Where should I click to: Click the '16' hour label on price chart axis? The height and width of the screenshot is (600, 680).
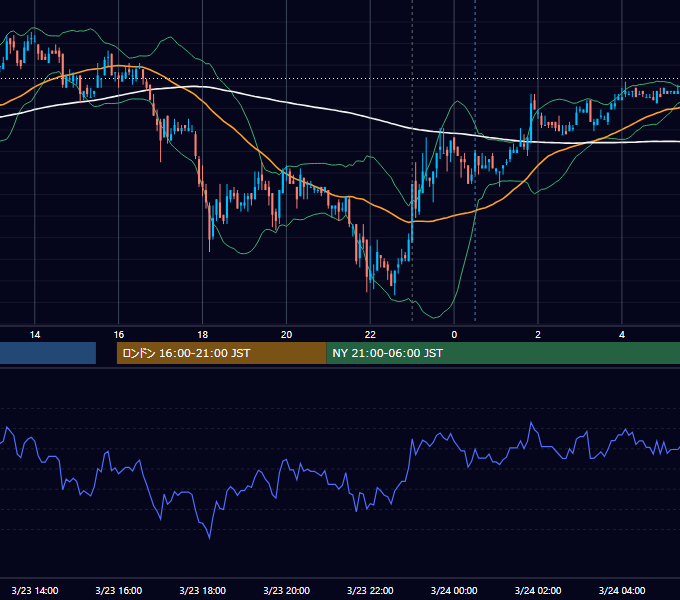(118, 335)
